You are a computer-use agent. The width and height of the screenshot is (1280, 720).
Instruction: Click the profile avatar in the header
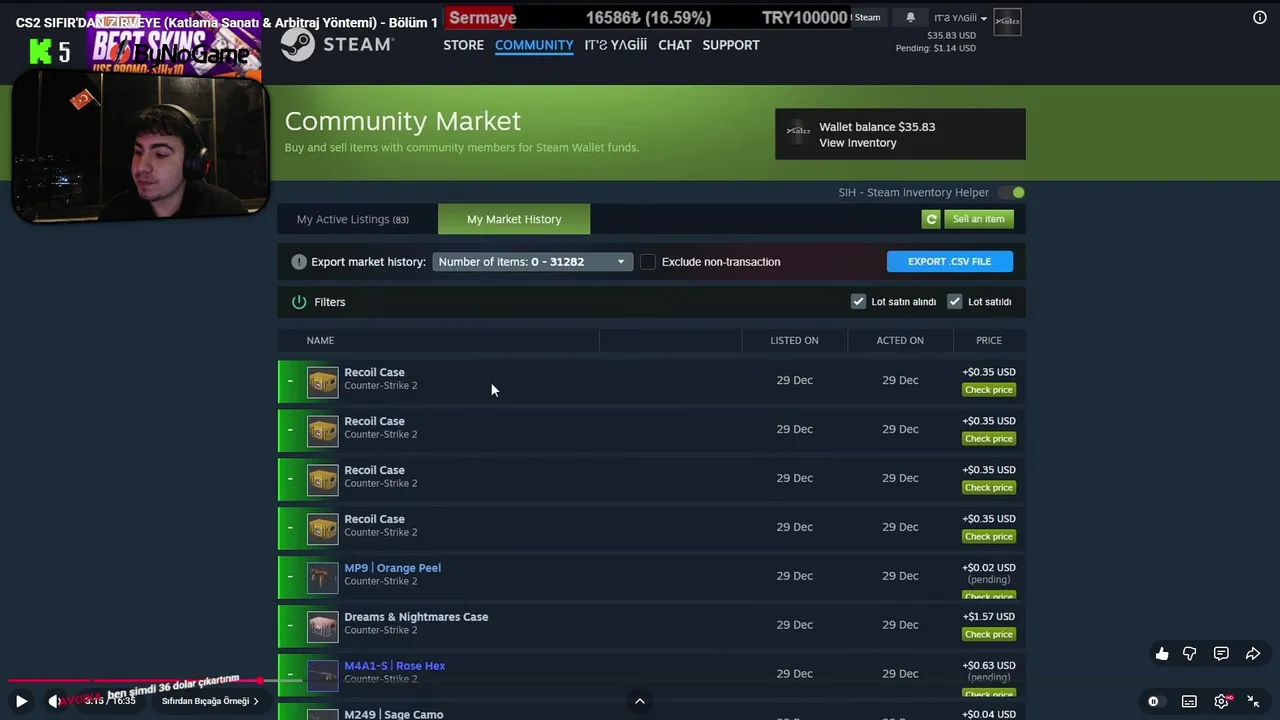[x=1007, y=21]
